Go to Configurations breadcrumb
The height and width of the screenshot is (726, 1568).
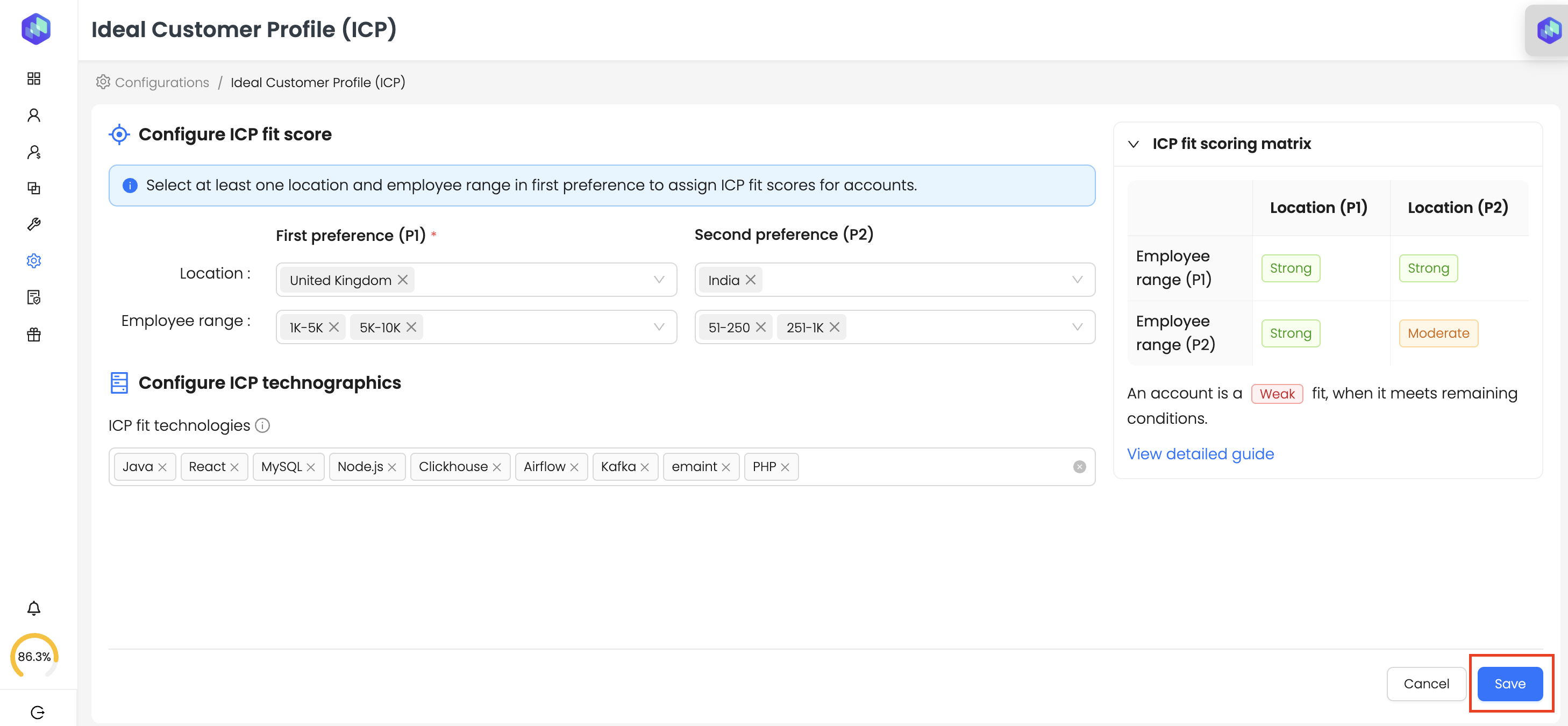coord(161,82)
